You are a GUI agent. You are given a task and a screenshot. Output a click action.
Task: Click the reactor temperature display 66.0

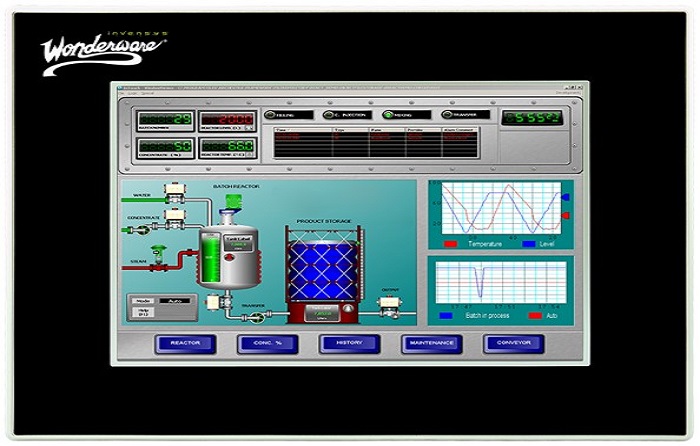click(227, 148)
